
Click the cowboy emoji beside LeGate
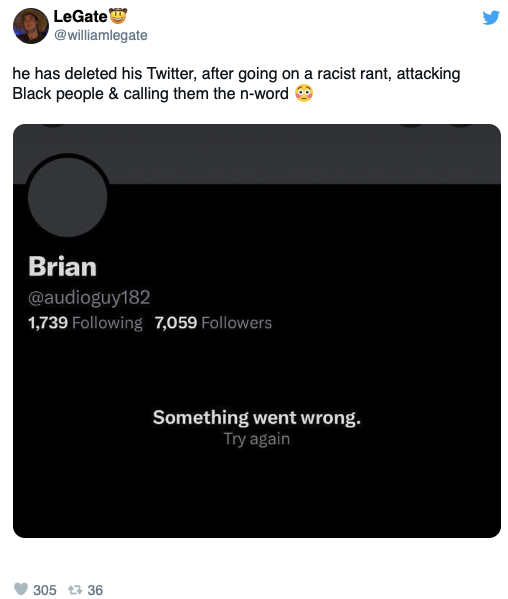click(118, 16)
